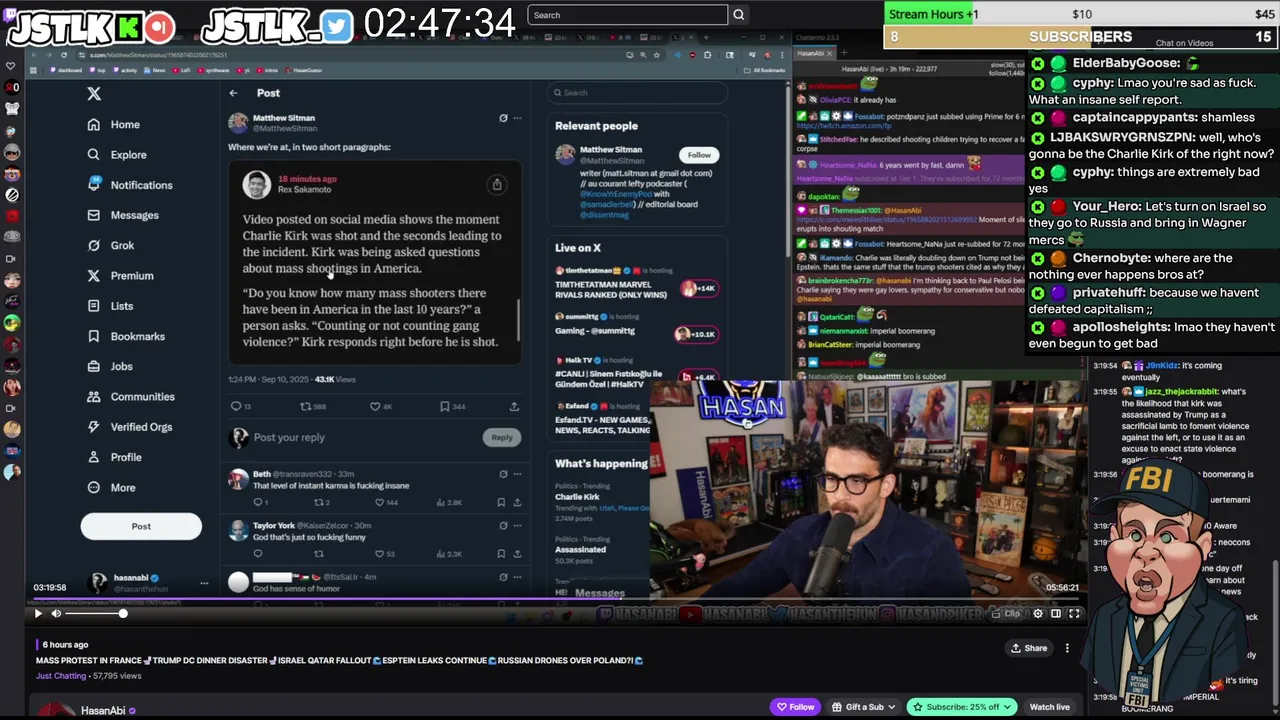Image resolution: width=1280 pixels, height=720 pixels.
Task: Open Messages in X sidebar
Action: tap(122, 215)
